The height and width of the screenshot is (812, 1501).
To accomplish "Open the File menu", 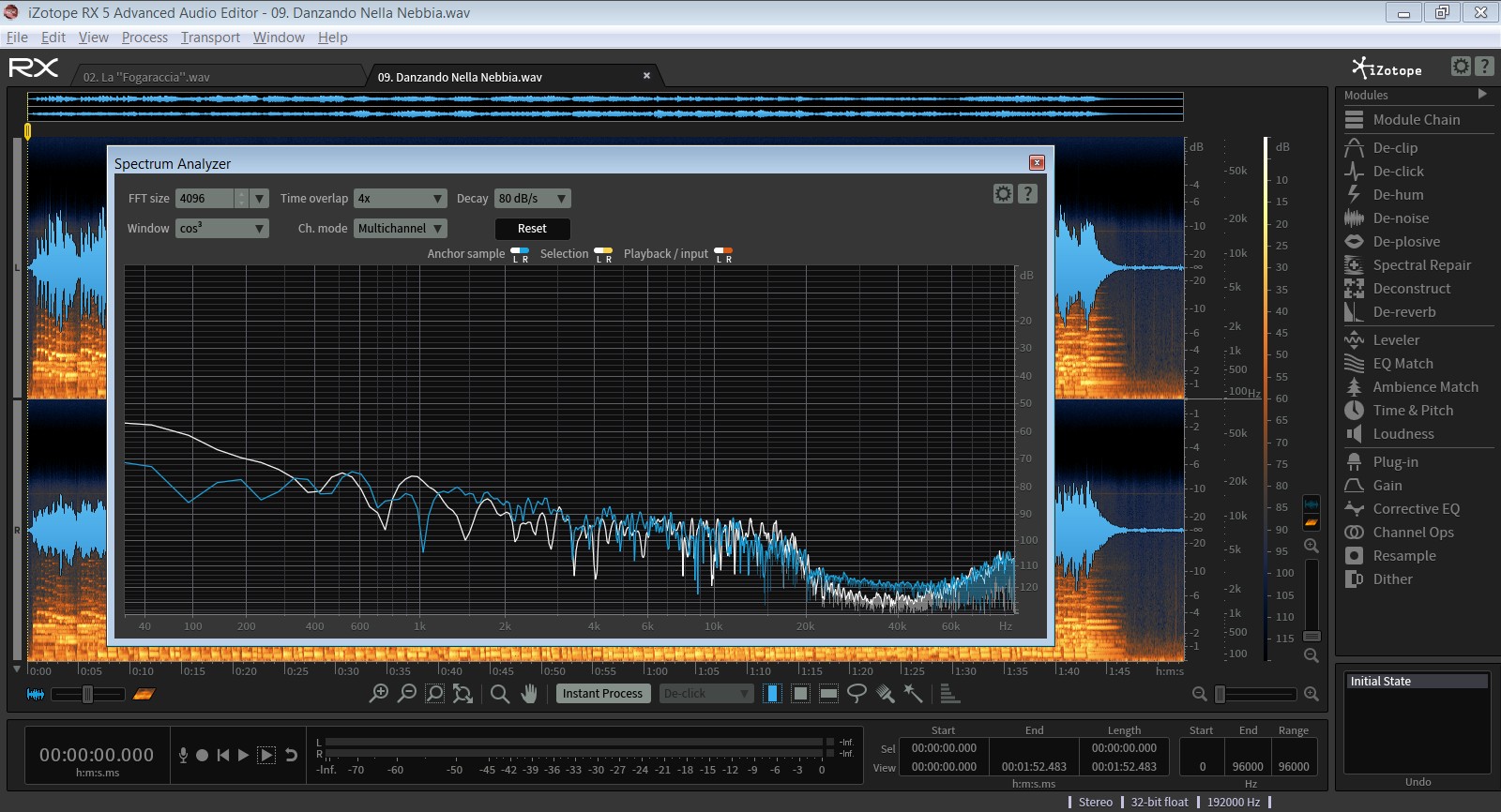I will (x=17, y=38).
